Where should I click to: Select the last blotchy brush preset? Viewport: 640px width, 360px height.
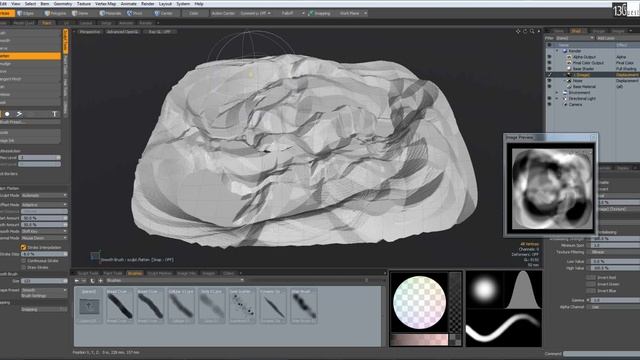[304, 306]
